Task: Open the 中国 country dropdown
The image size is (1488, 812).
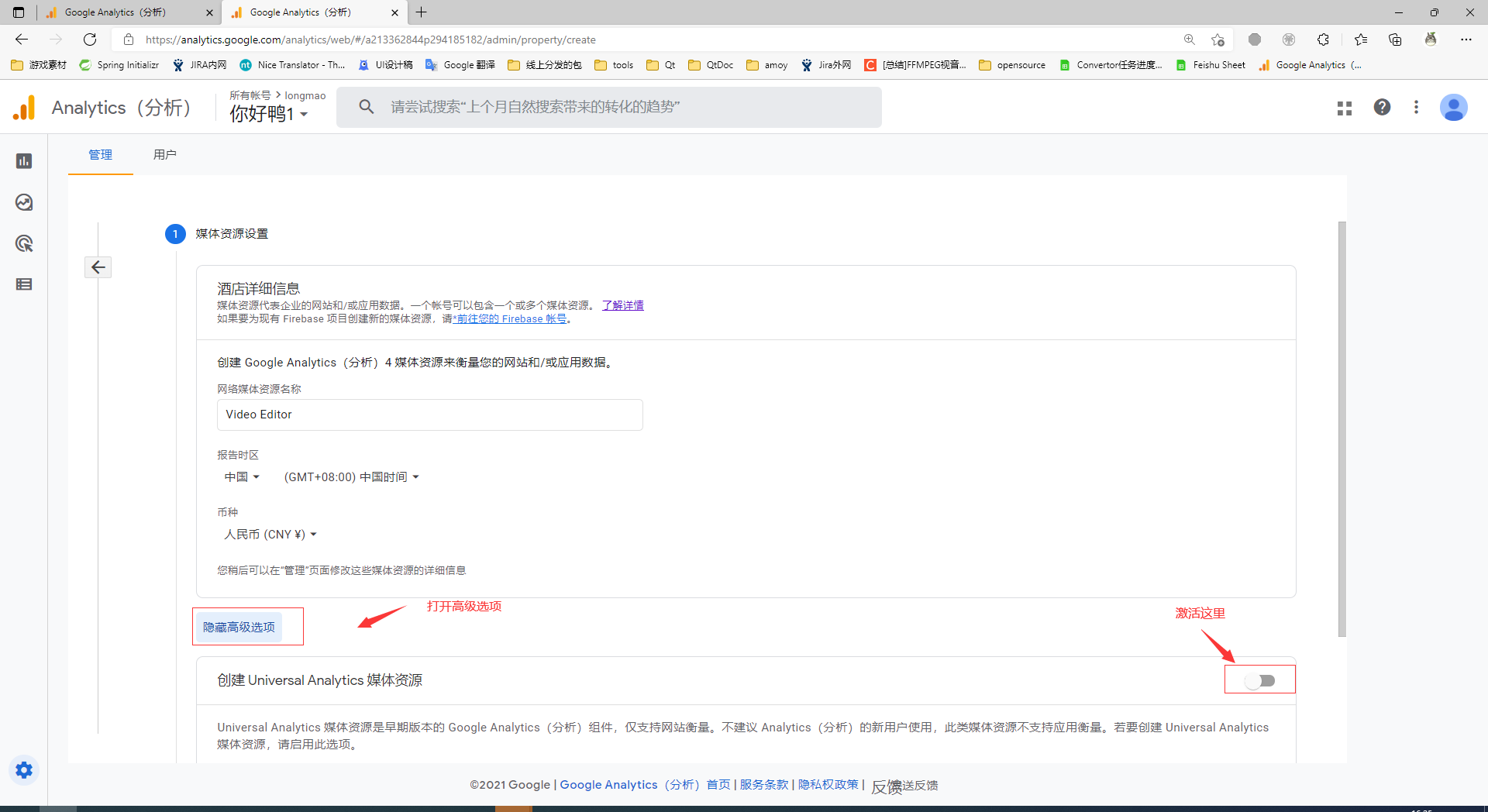Action: coord(242,477)
